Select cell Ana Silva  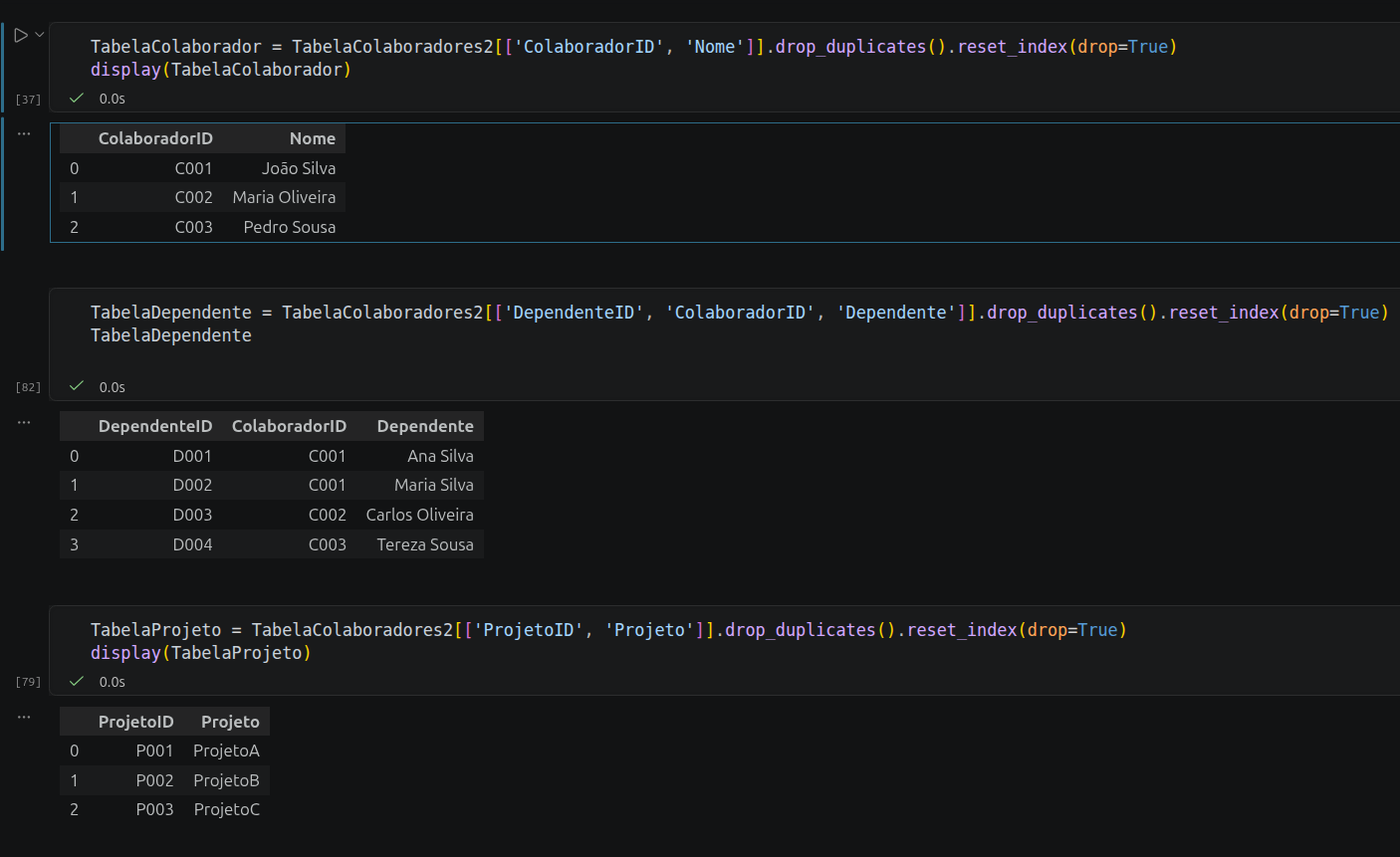pos(440,456)
